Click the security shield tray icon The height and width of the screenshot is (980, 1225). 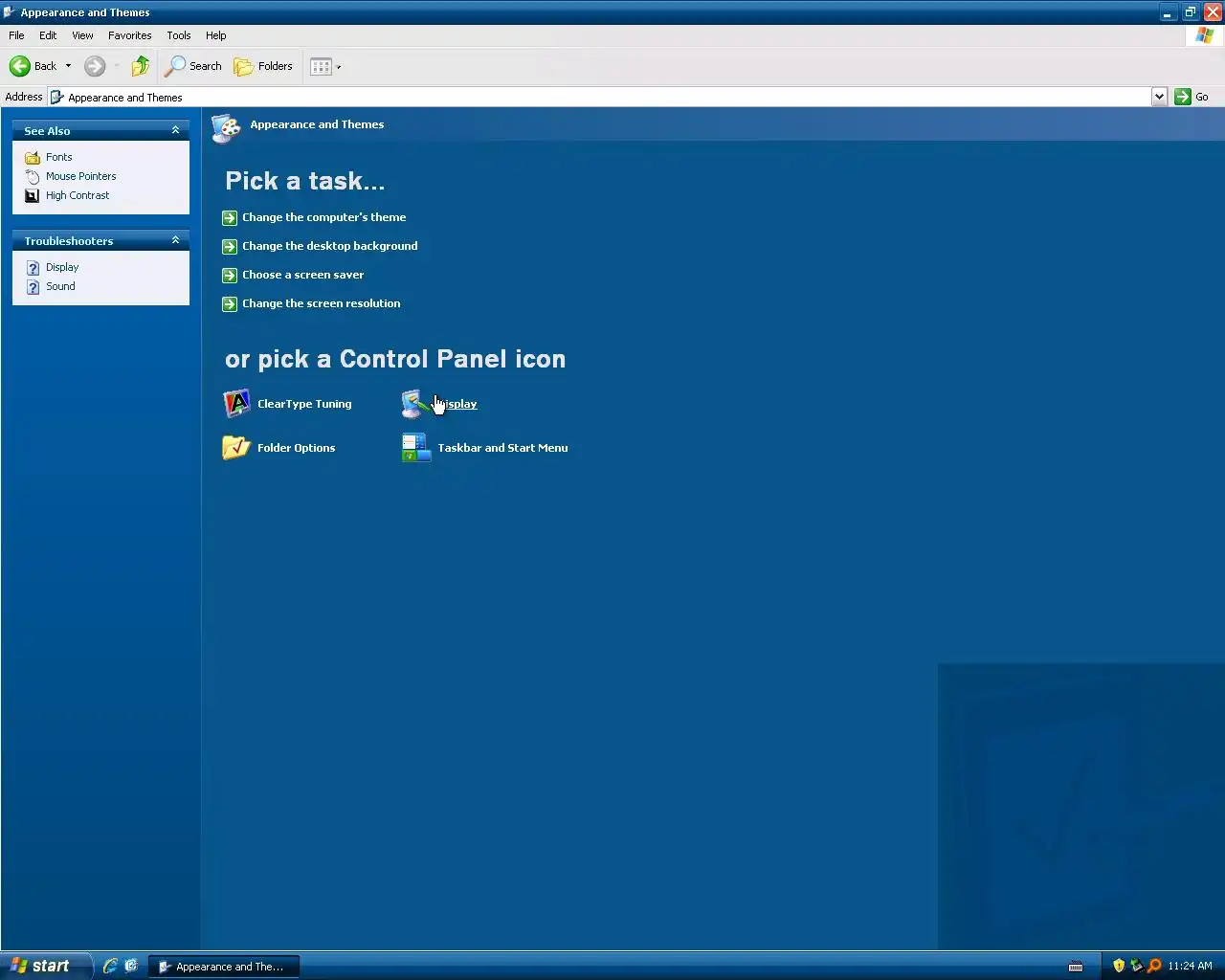[1119, 966]
